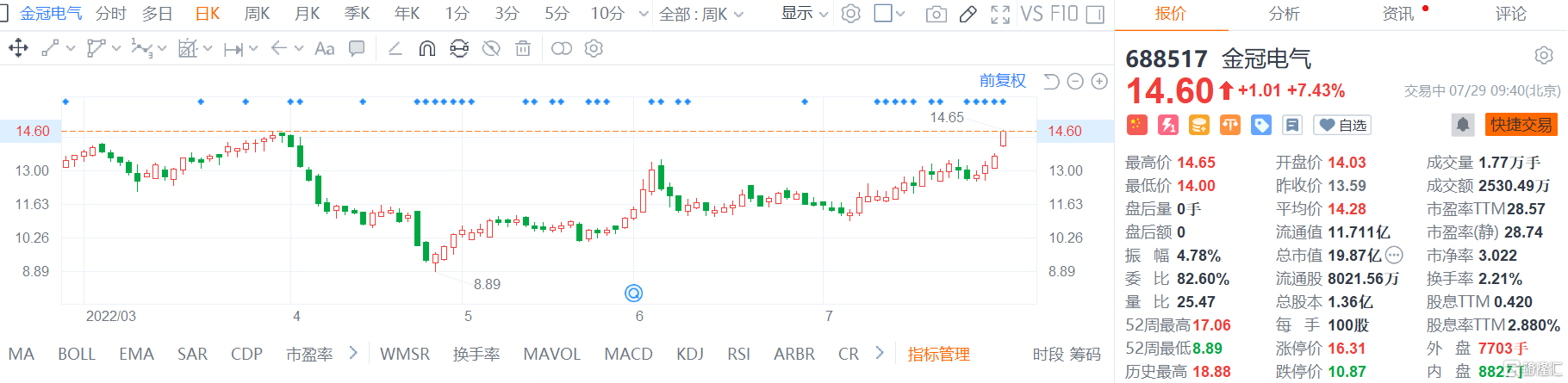Click the blue price tag icon
The height and width of the screenshot is (383, 1568).
click(1260, 125)
